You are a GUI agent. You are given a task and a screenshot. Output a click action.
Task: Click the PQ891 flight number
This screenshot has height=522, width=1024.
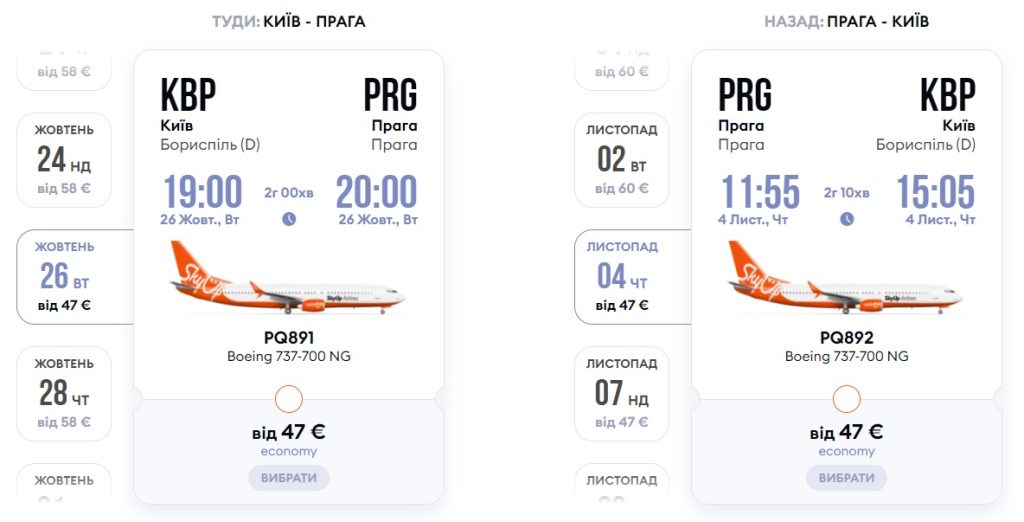point(288,338)
